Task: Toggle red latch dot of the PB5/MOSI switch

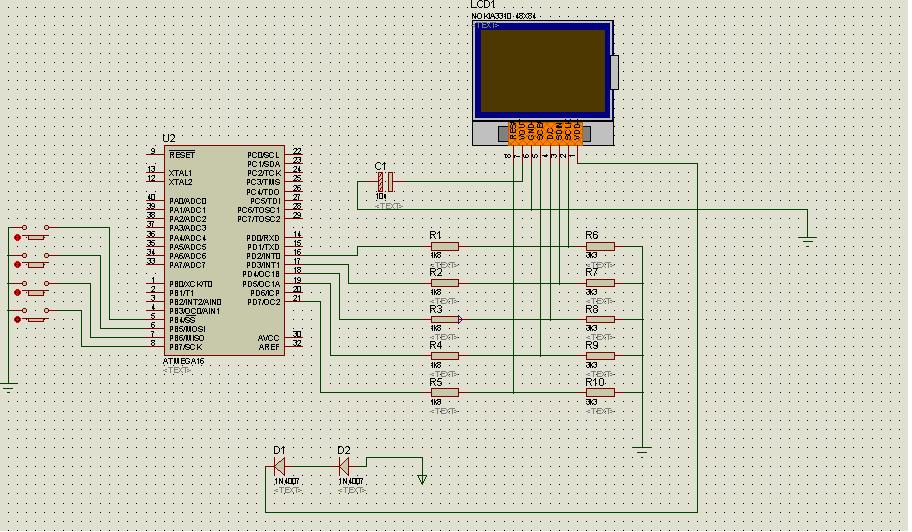Action: click(x=17, y=265)
